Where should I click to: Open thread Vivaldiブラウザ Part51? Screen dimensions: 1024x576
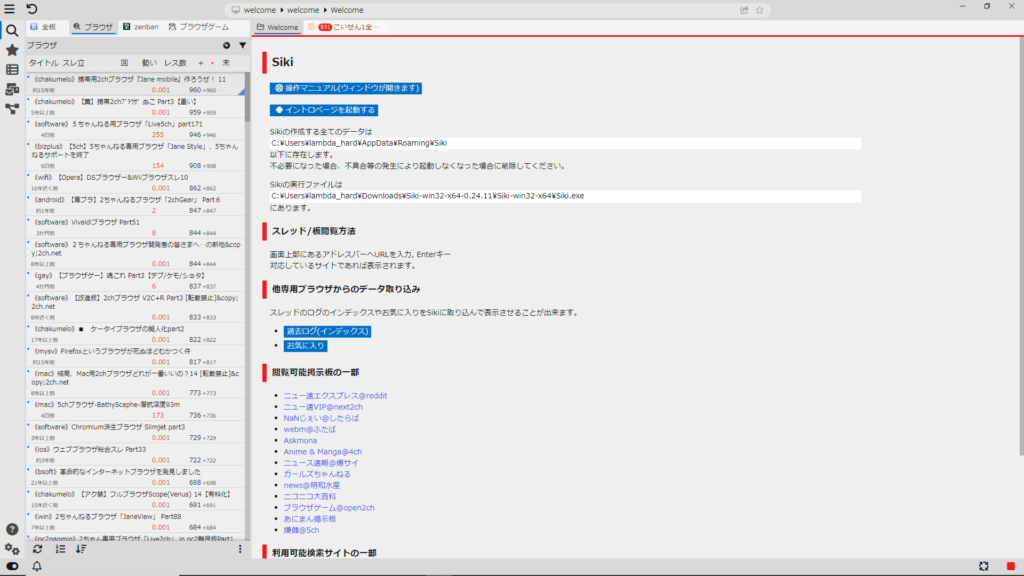[x=136, y=227]
